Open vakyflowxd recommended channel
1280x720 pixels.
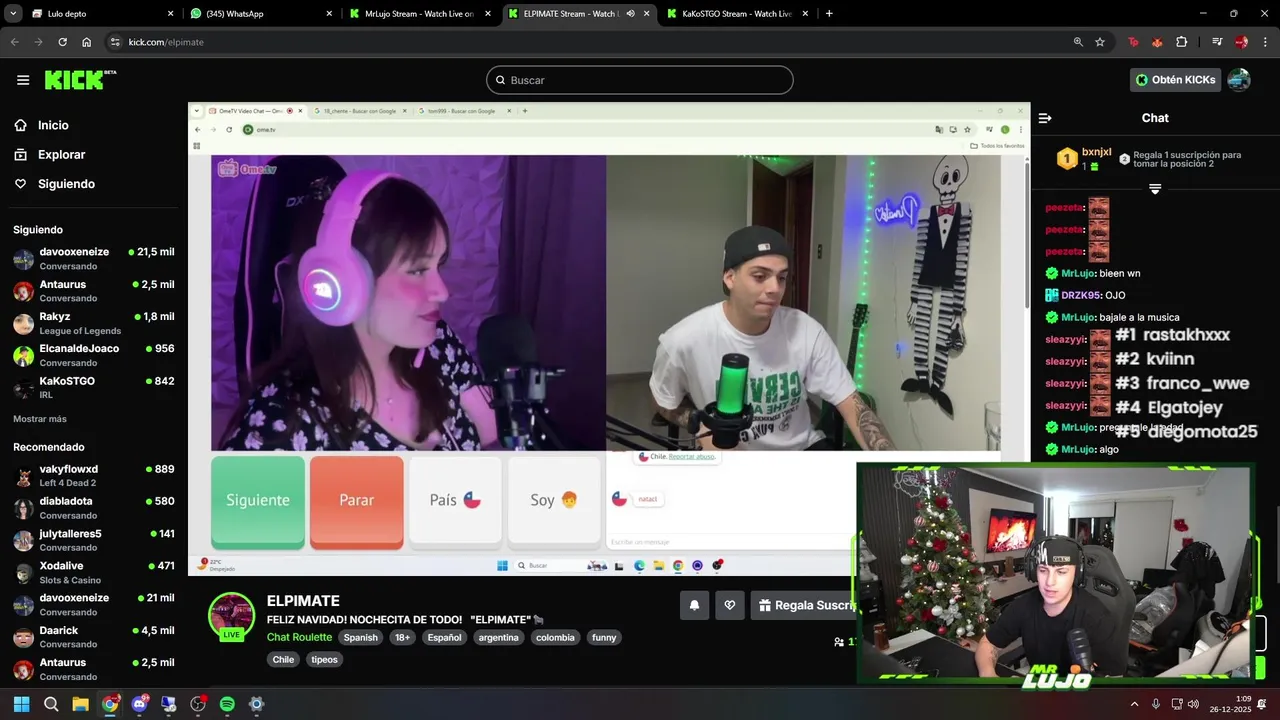94,475
